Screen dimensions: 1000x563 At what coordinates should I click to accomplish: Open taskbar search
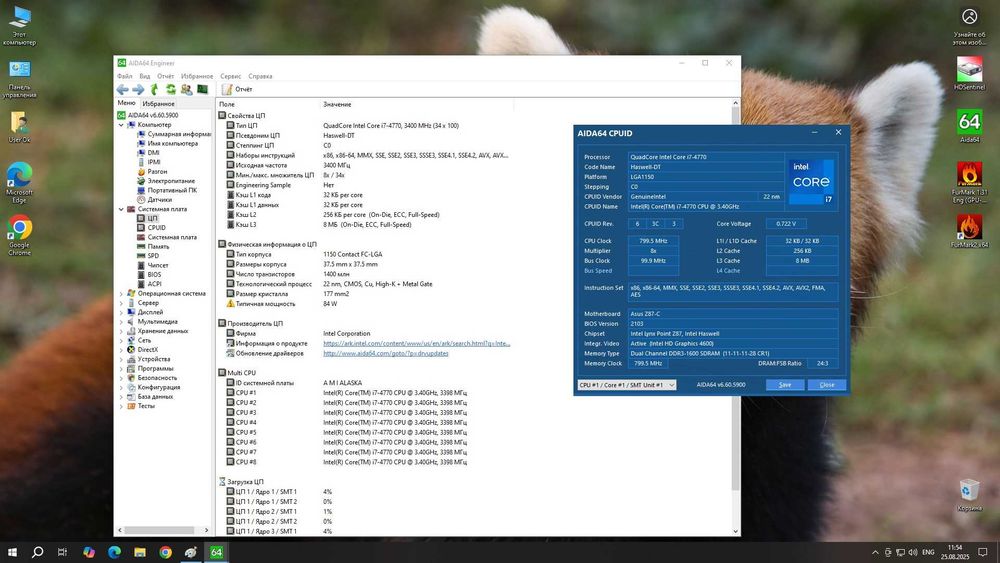38,552
